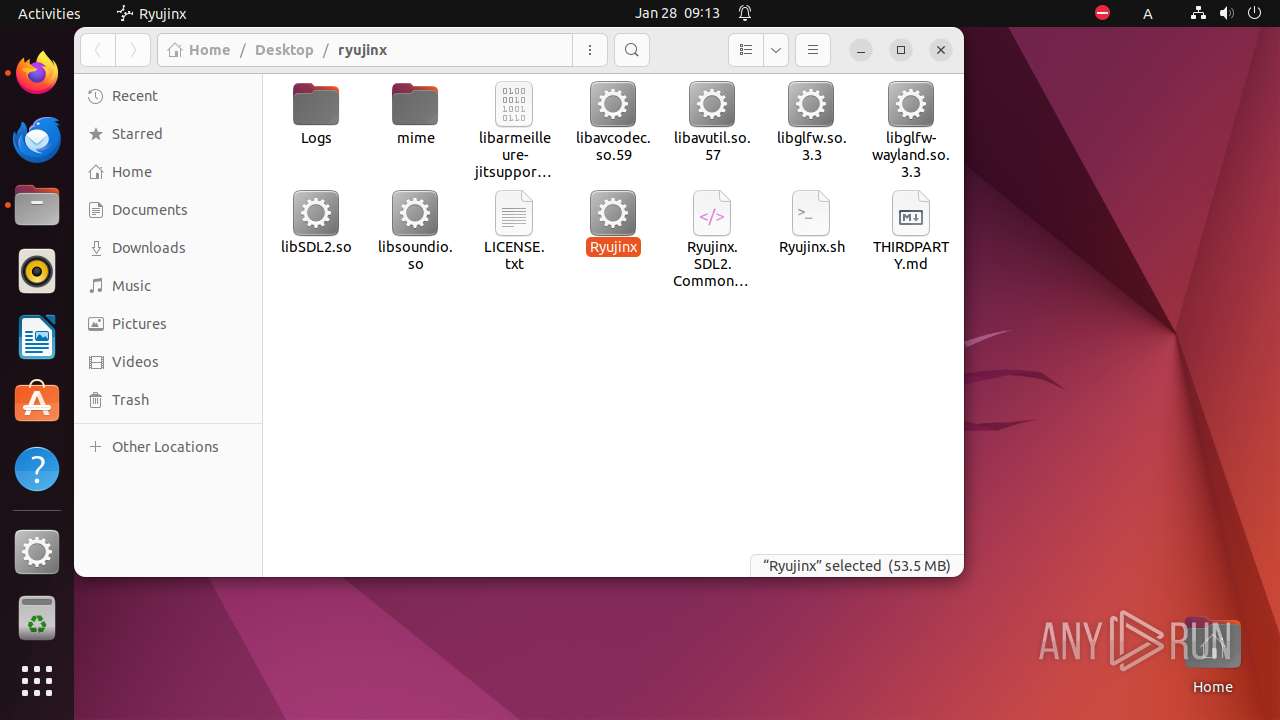
Task: Click the red do-not-disturb indicator
Action: pos(1102,13)
